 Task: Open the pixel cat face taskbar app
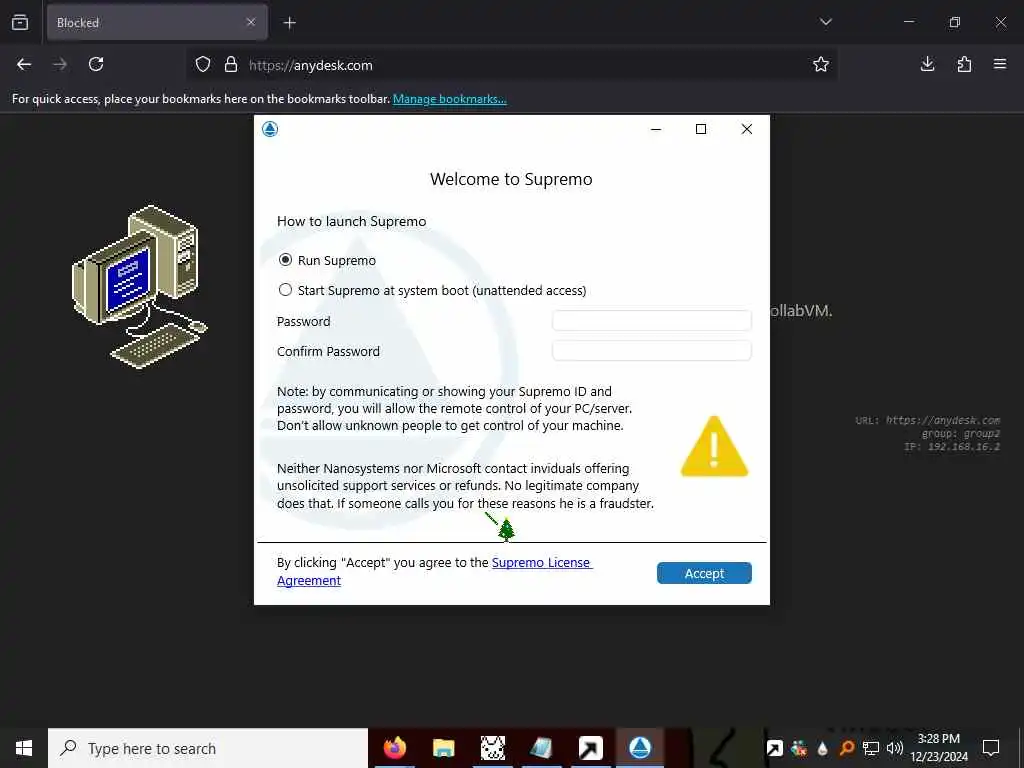[492, 748]
